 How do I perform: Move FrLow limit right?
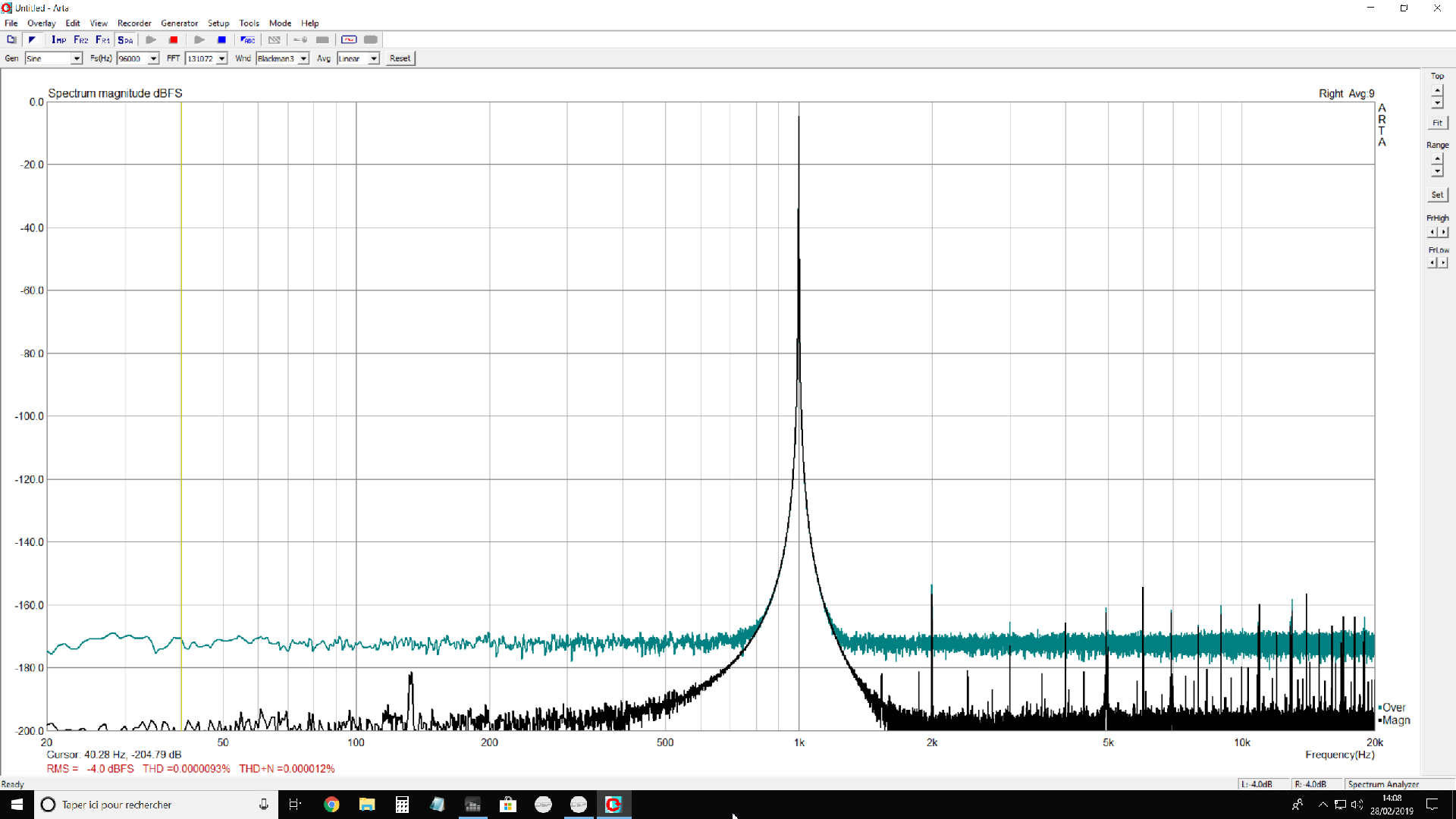pyautogui.click(x=1443, y=262)
